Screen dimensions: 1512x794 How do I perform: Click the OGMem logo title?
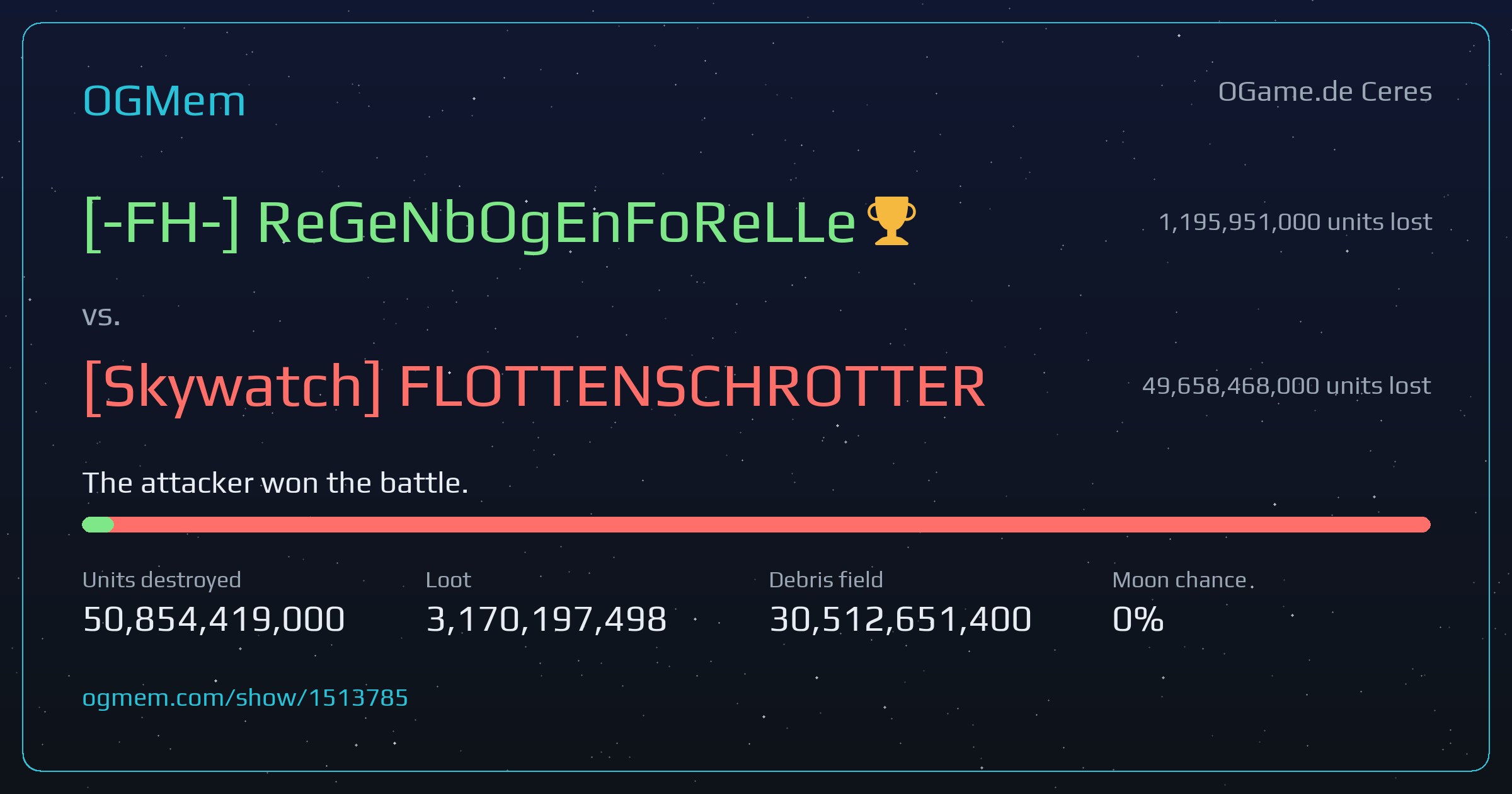[x=164, y=101]
